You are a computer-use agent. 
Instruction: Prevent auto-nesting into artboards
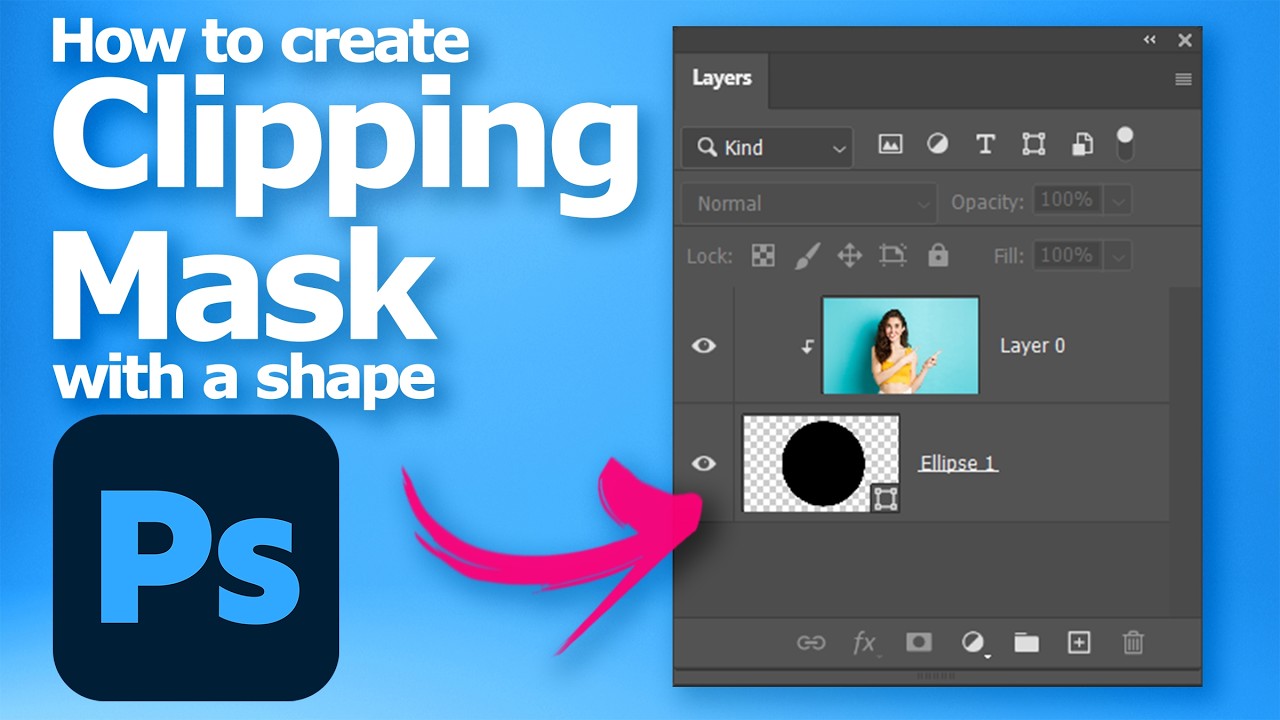(x=892, y=256)
